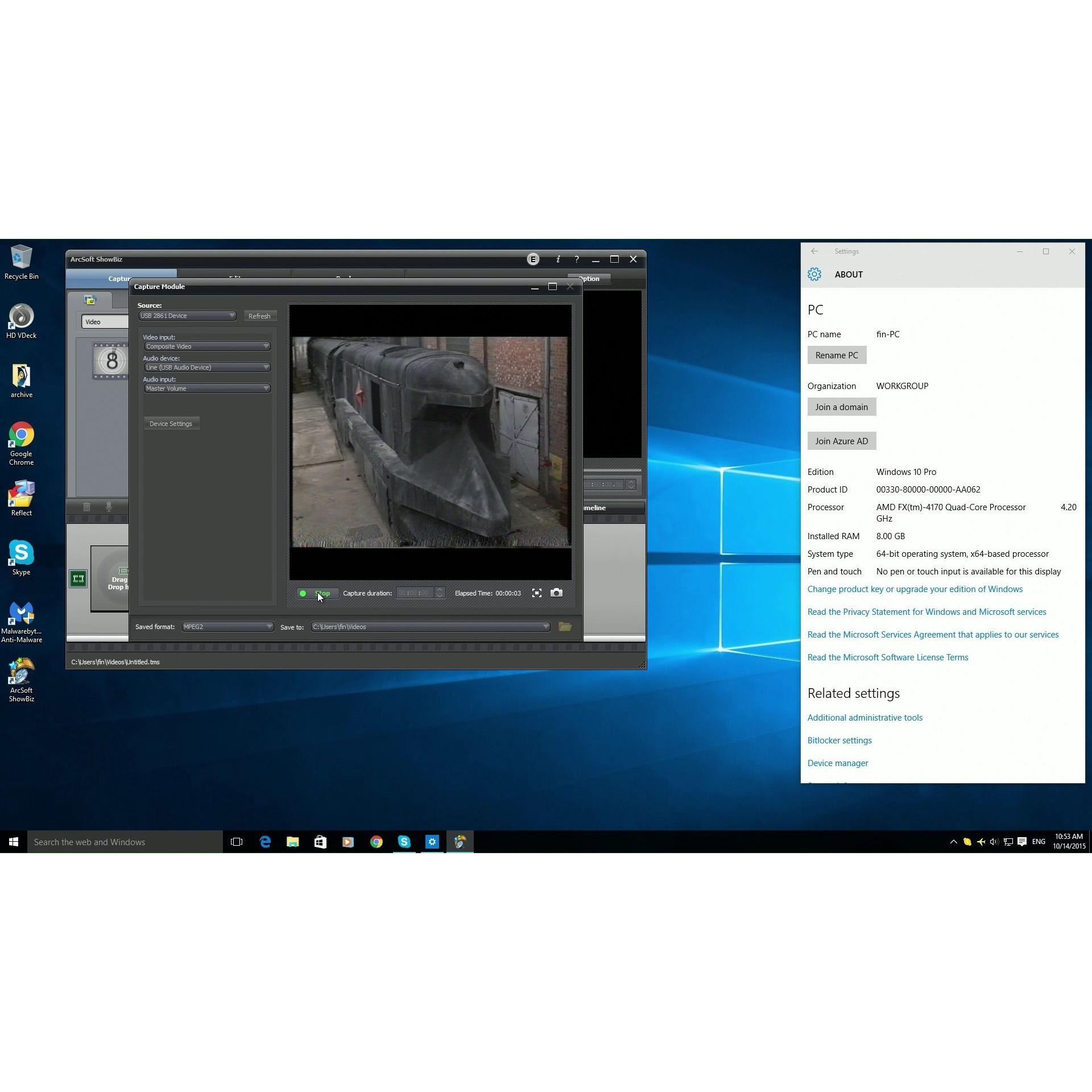Image resolution: width=1092 pixels, height=1092 pixels.
Task: Open Settings app from taskbar
Action: tap(432, 842)
